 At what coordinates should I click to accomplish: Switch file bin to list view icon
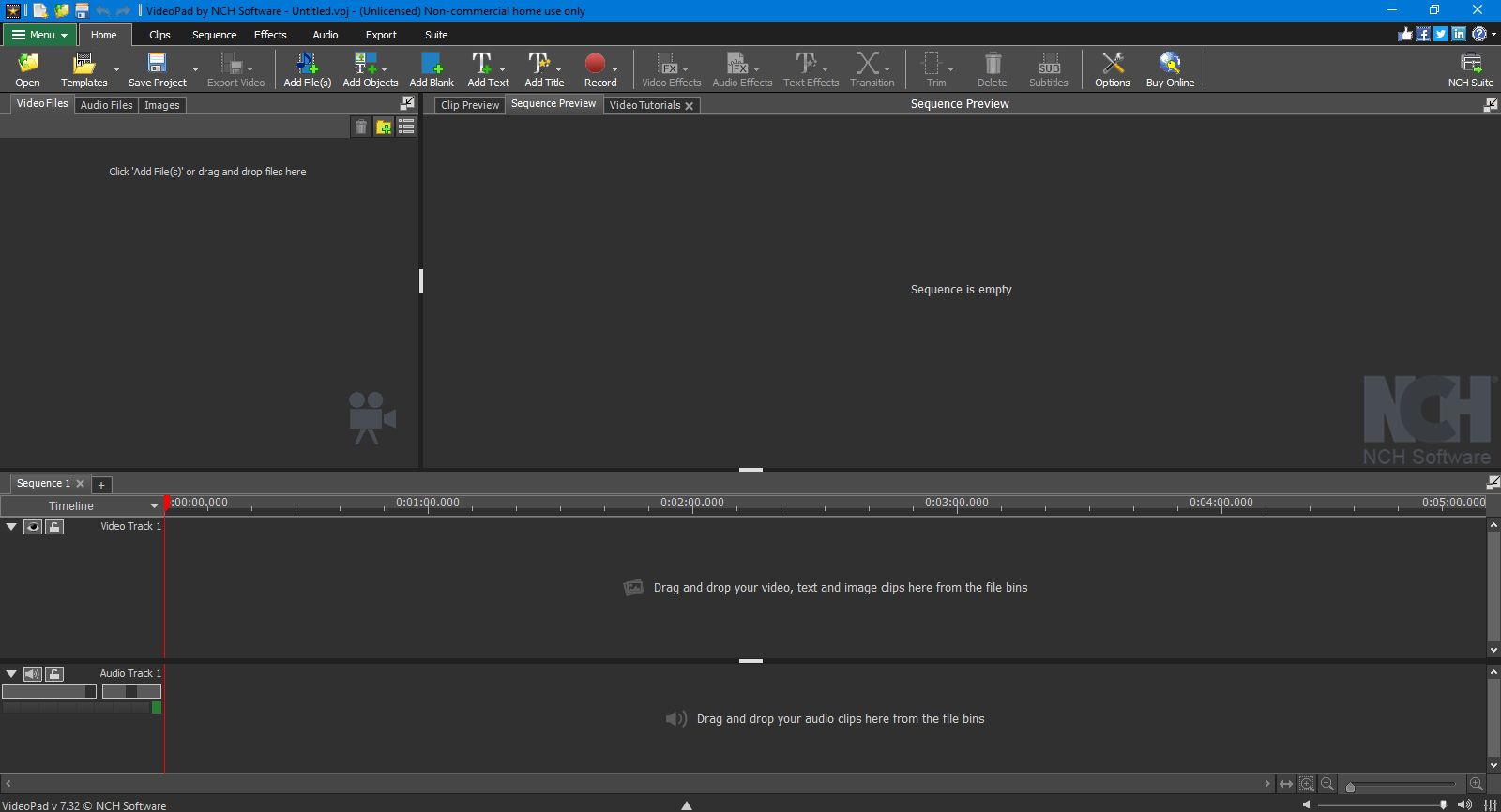[406, 127]
